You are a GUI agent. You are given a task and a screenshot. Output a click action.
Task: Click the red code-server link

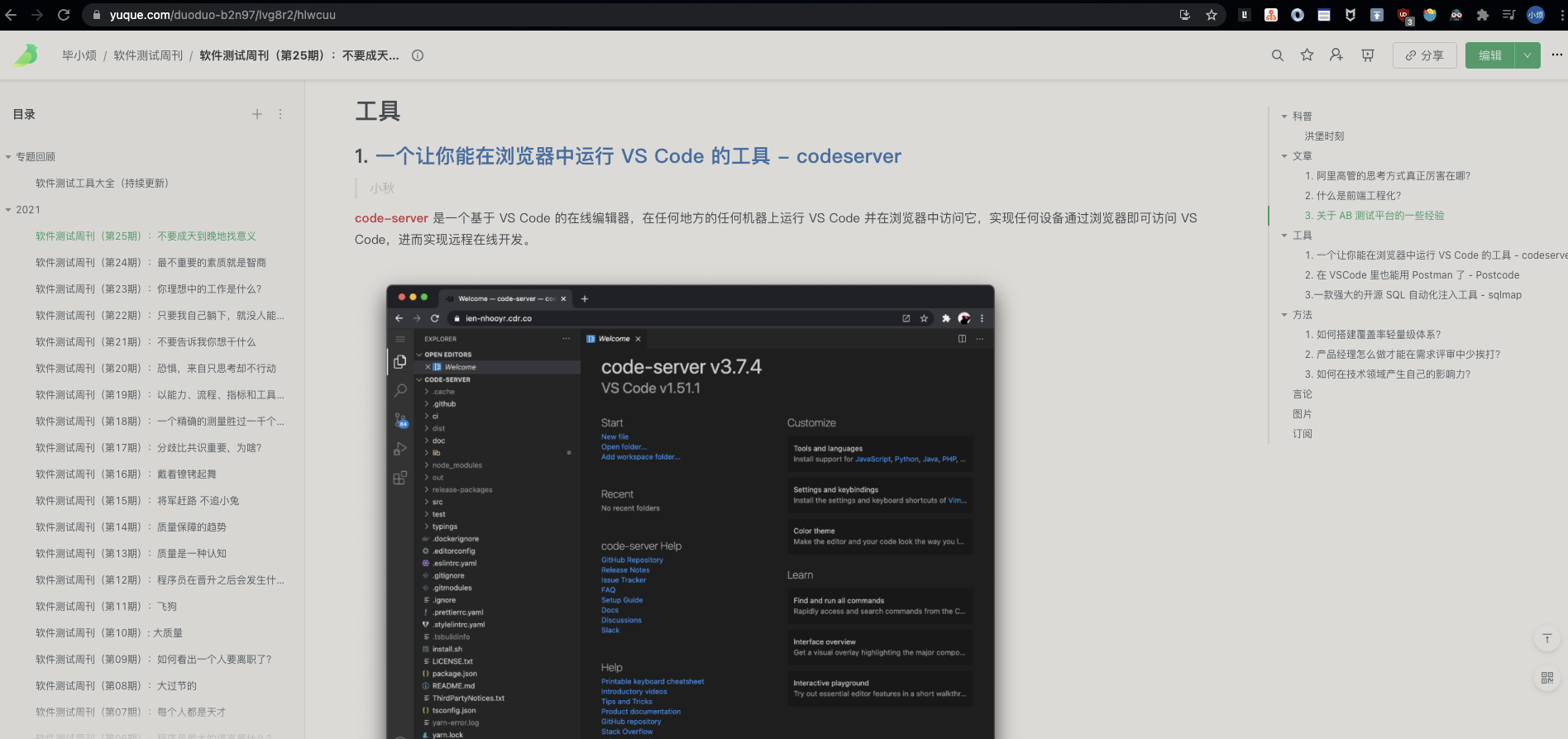point(391,218)
